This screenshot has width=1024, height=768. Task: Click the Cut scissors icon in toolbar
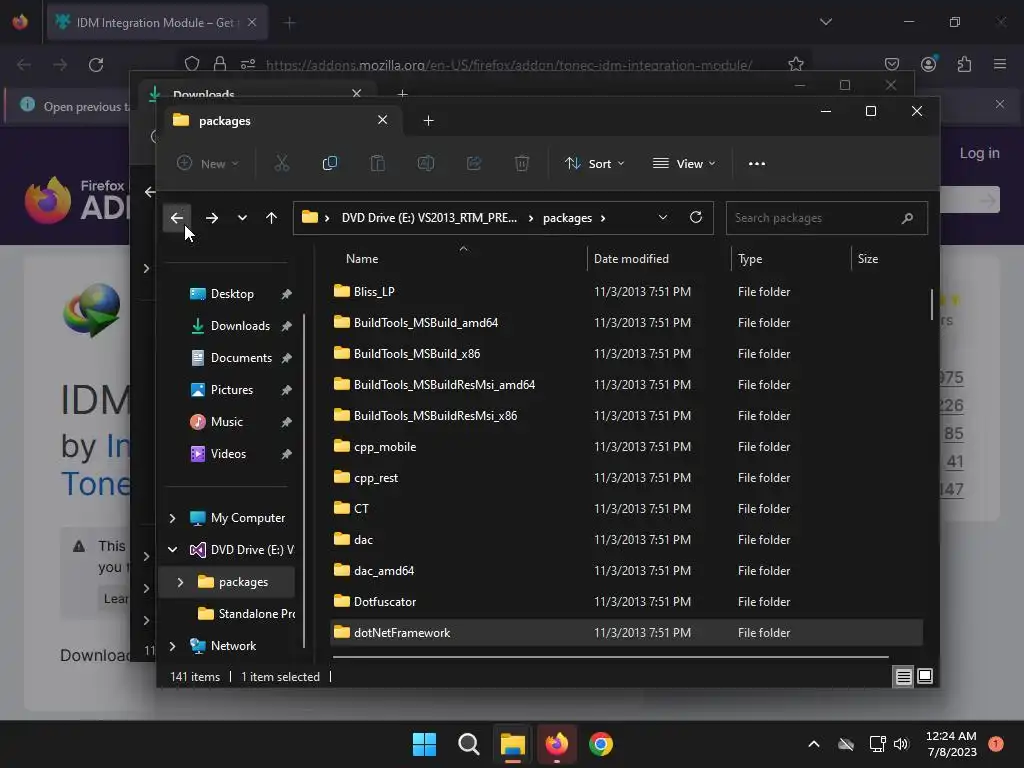click(x=281, y=163)
